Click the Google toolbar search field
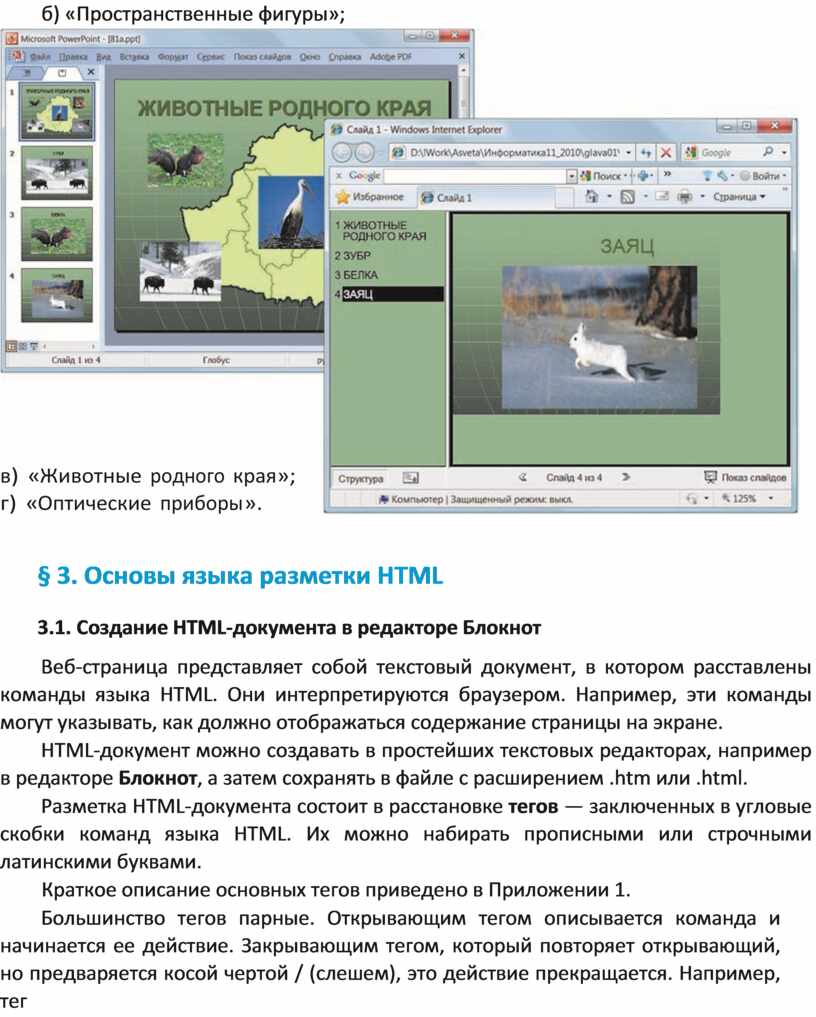The height and width of the screenshot is (1017, 816). click(x=475, y=176)
